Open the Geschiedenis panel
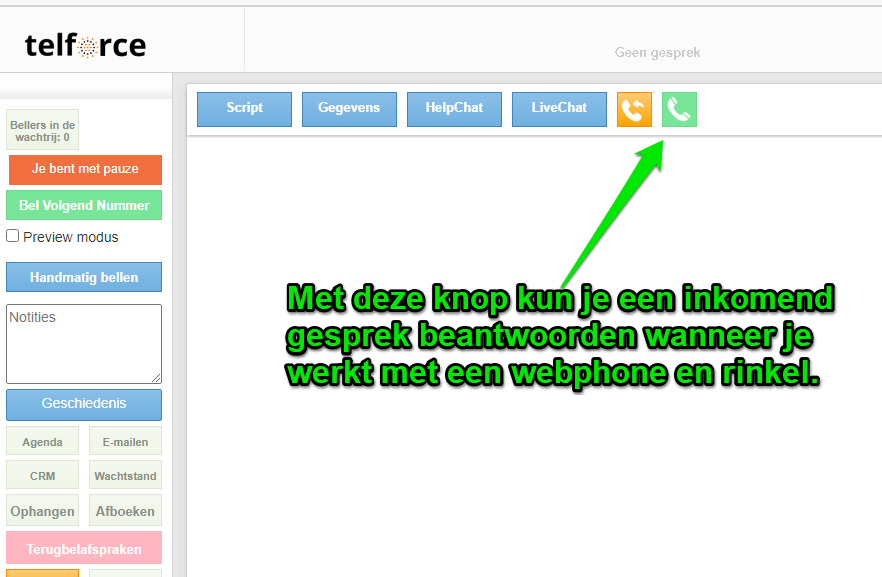The width and height of the screenshot is (882, 577). 84,404
